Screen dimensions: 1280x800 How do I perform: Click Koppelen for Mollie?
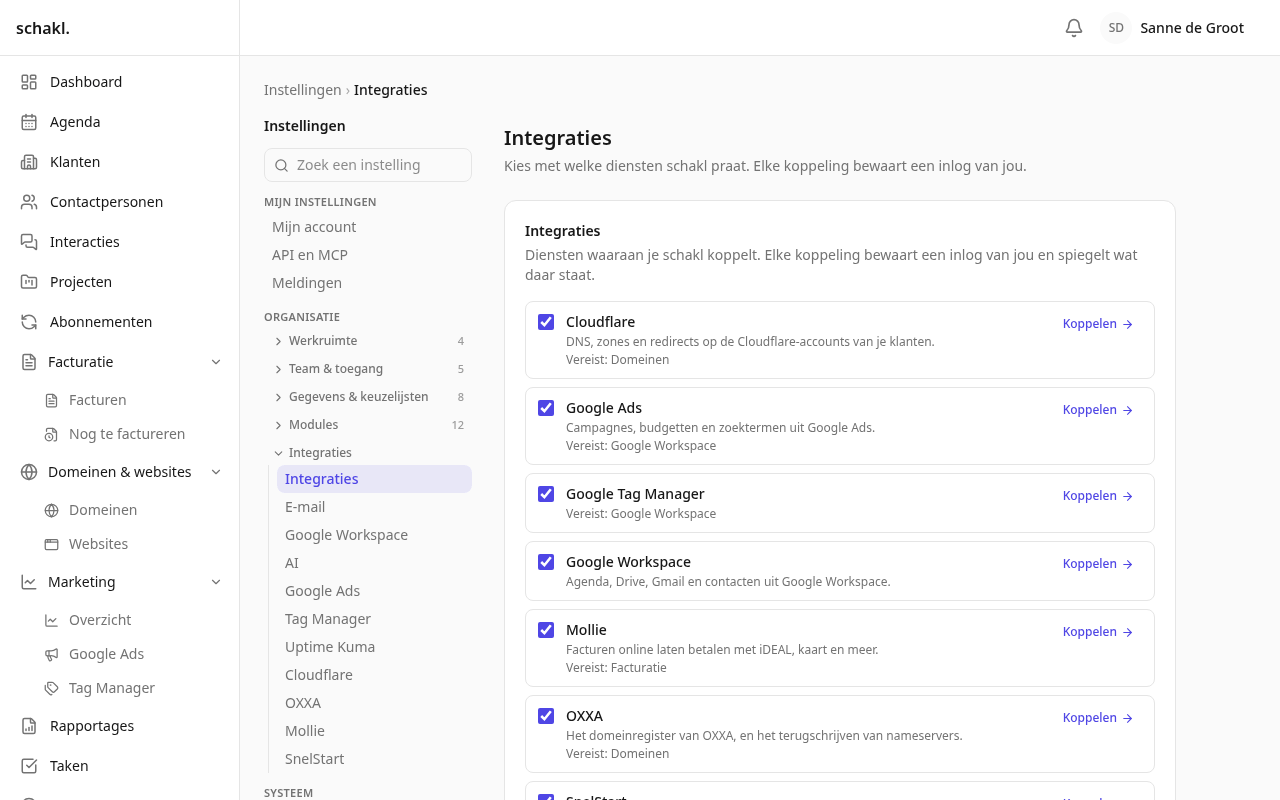click(1098, 632)
